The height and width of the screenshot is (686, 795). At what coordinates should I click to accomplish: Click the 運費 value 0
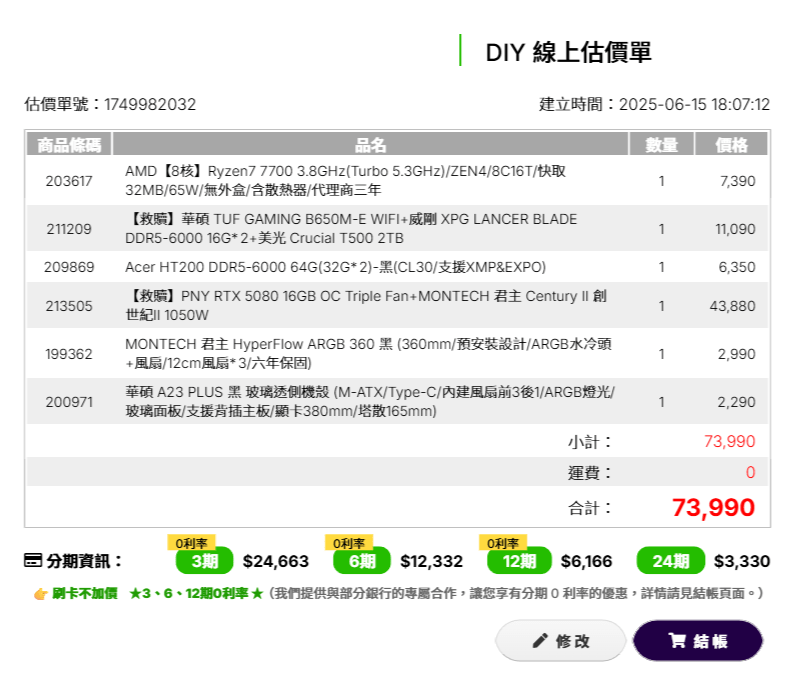[750, 472]
